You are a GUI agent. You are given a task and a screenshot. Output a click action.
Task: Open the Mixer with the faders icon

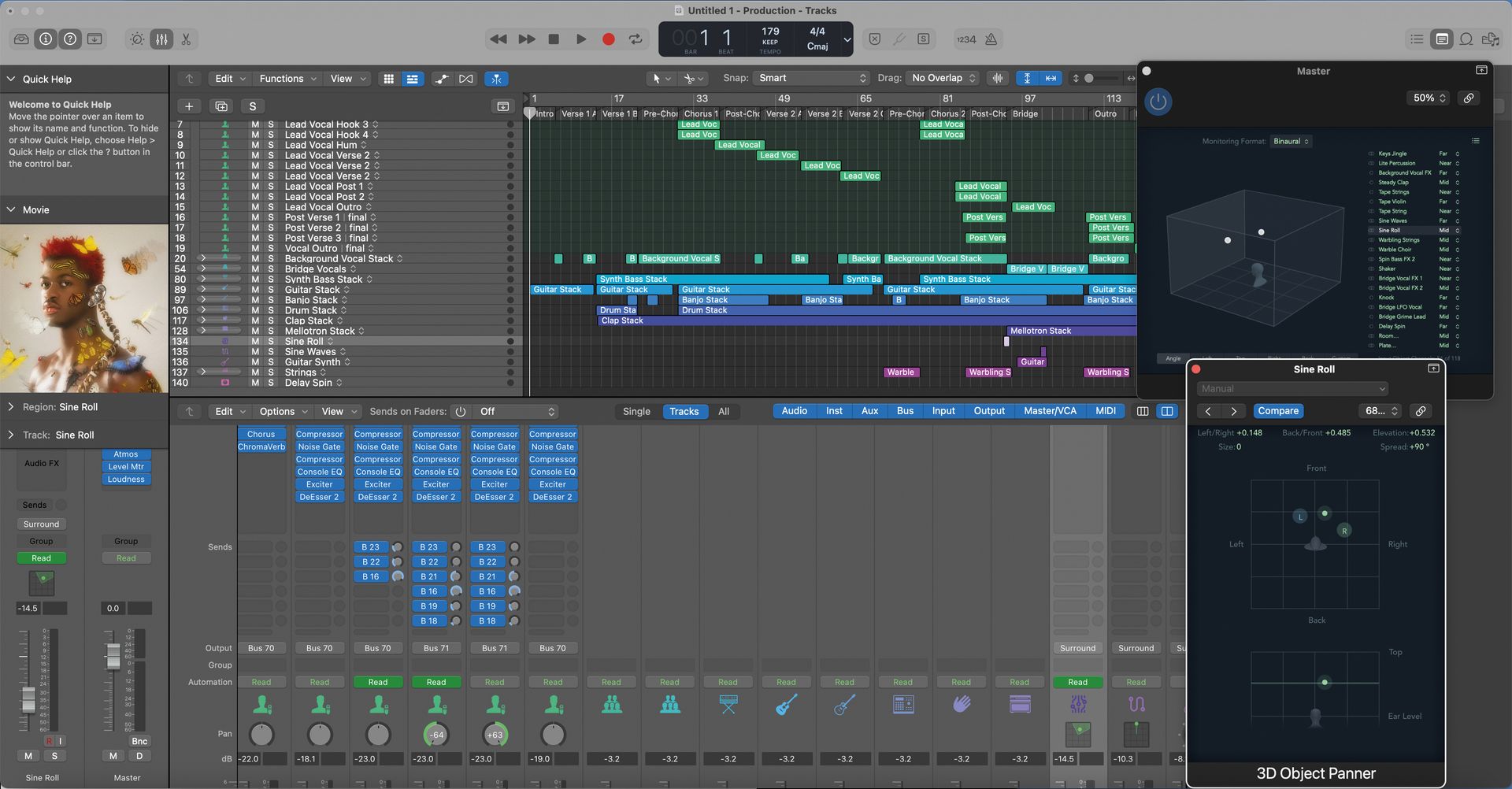pyautogui.click(x=161, y=39)
